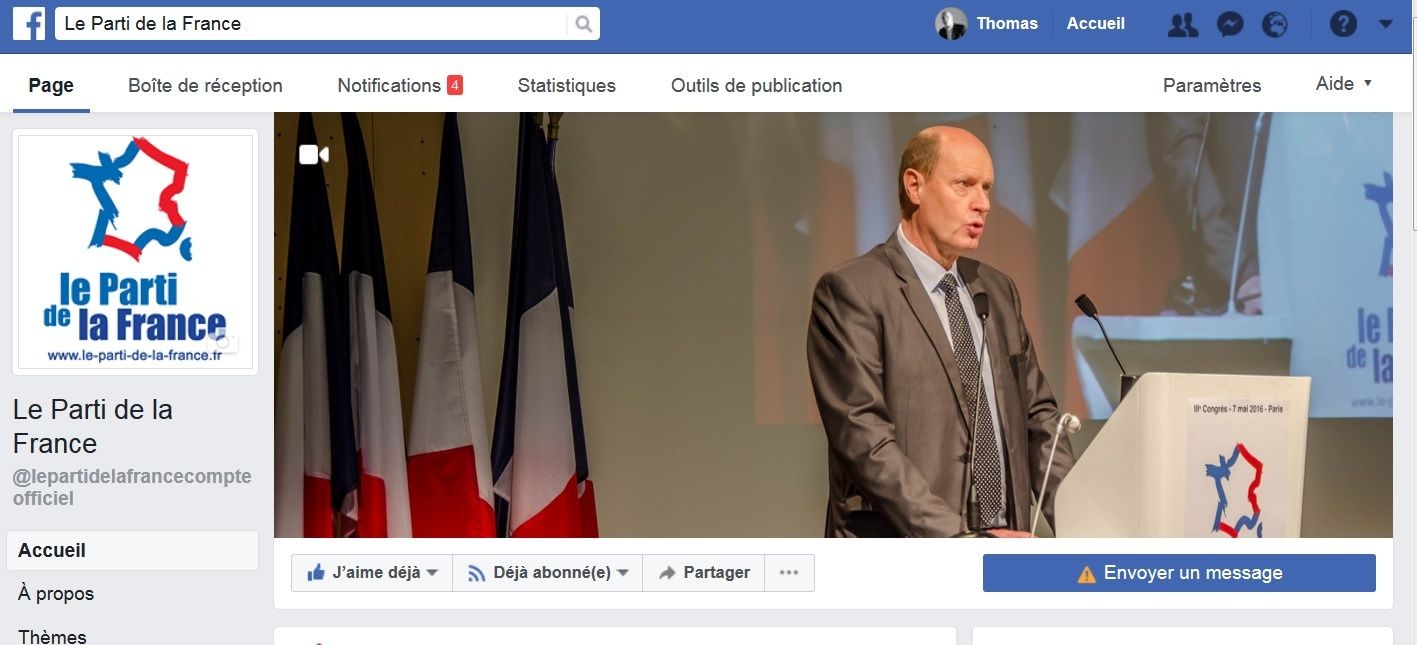Open the Notifications tab
This screenshot has width=1417, height=645.
click(400, 86)
